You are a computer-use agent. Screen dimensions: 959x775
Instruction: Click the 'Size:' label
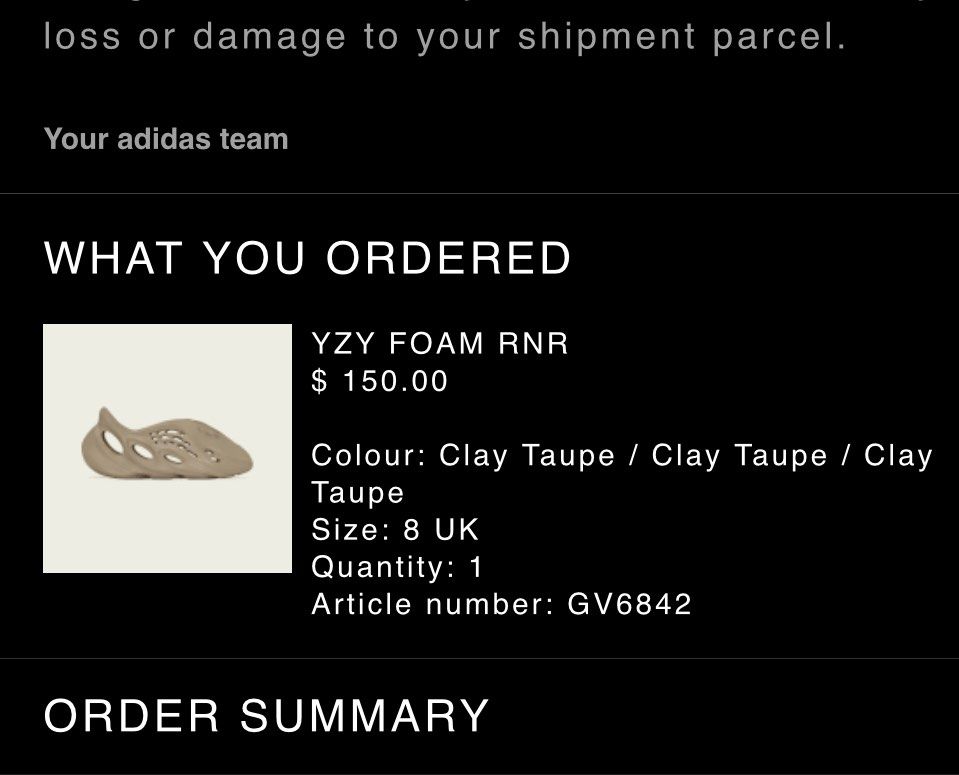pyautogui.click(x=350, y=530)
